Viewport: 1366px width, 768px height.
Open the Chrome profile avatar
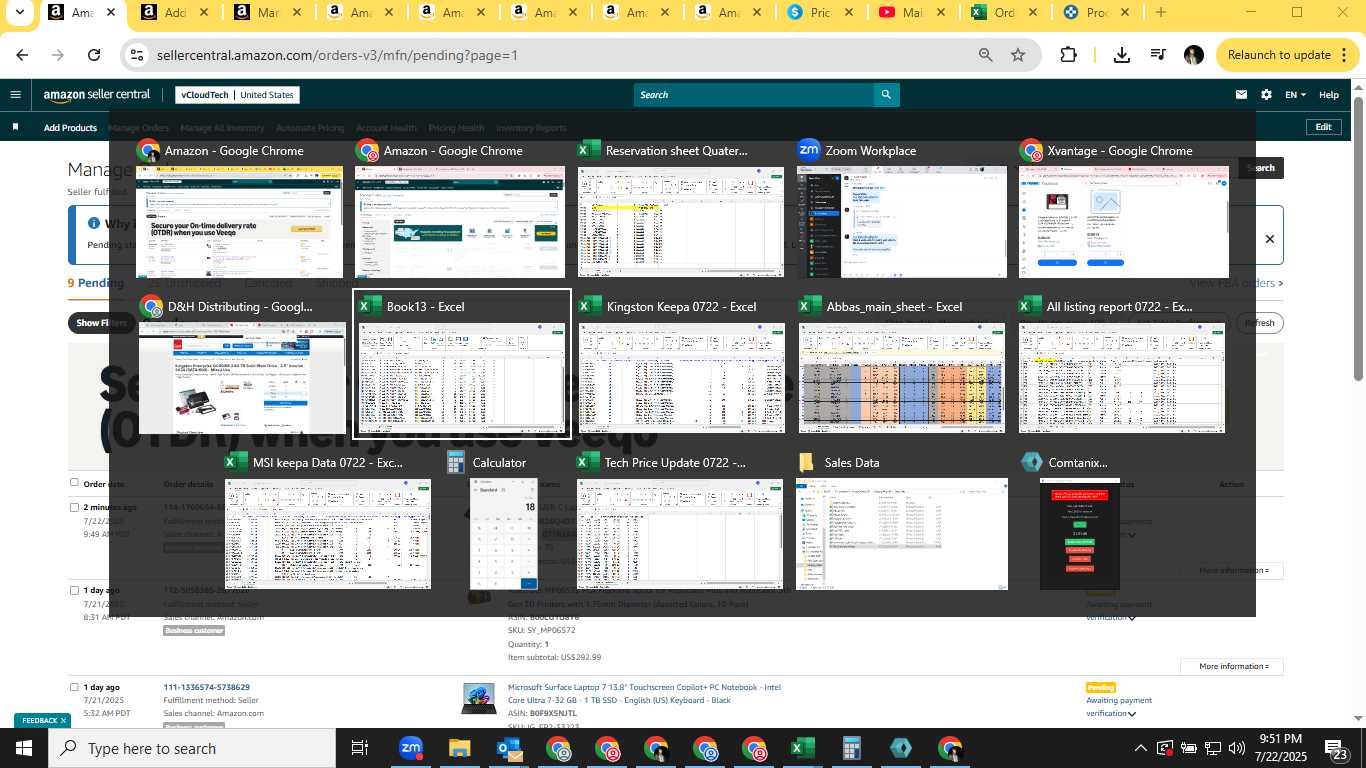pos(1193,55)
